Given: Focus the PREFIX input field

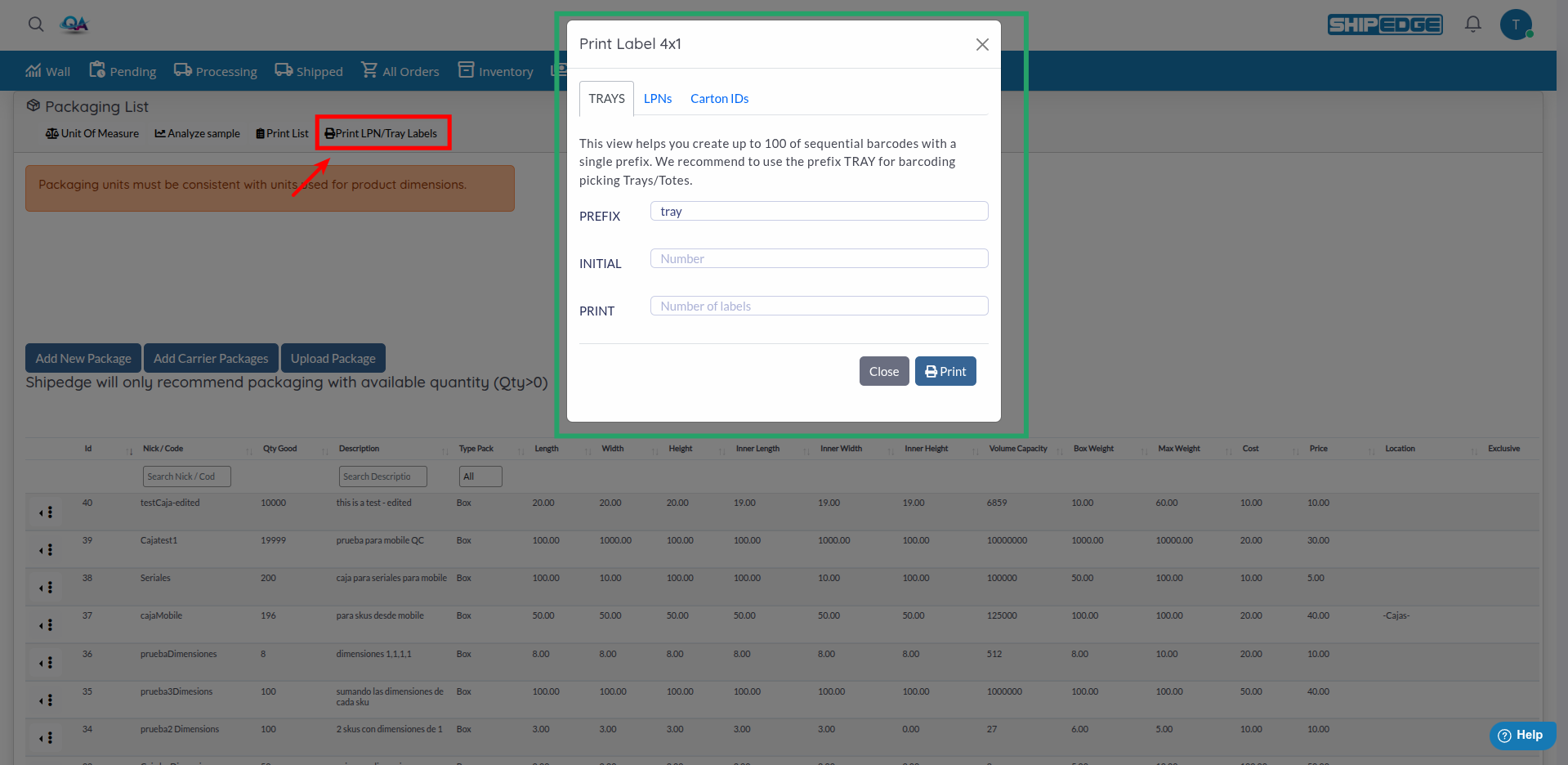Looking at the screenshot, I should tap(819, 212).
